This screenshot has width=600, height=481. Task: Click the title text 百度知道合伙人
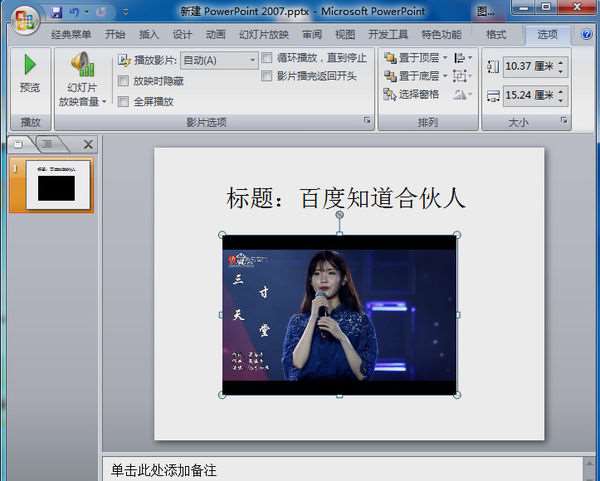[382, 198]
